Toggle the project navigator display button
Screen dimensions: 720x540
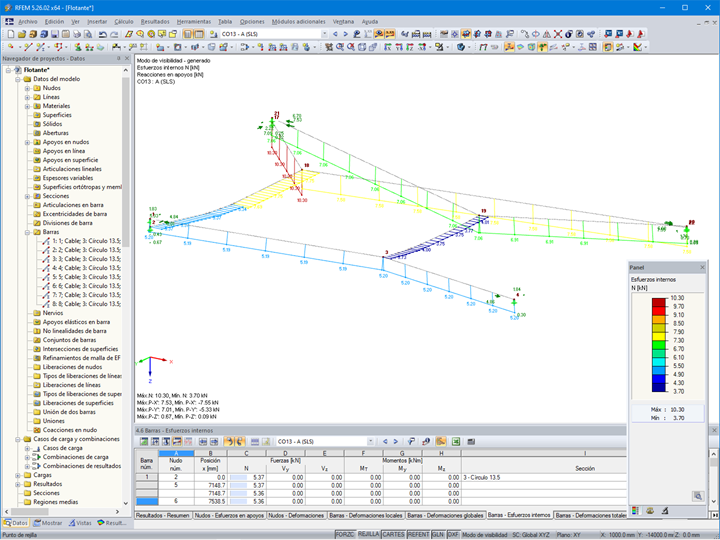pos(188,34)
